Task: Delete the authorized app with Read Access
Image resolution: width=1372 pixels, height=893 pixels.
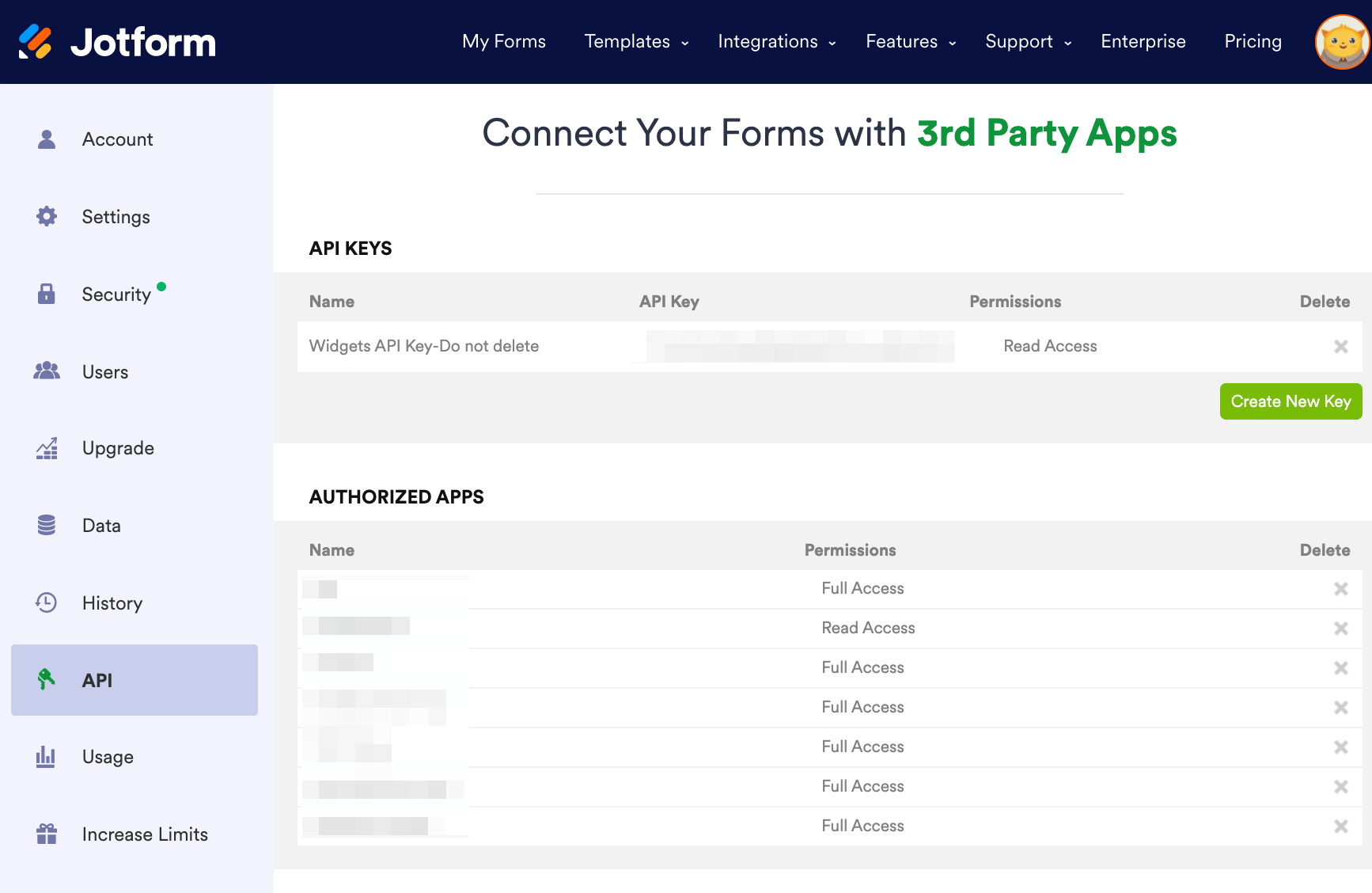Action: [x=1340, y=628]
